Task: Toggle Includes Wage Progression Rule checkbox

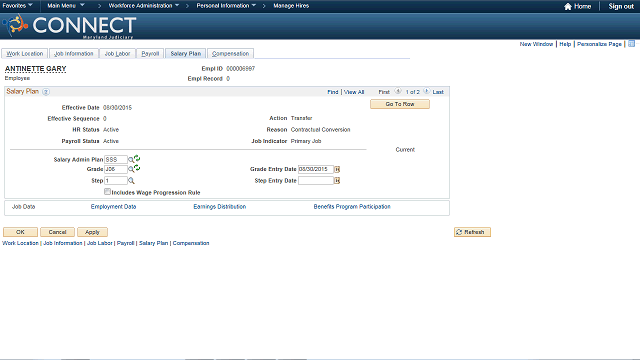Action: pyautogui.click(x=107, y=191)
